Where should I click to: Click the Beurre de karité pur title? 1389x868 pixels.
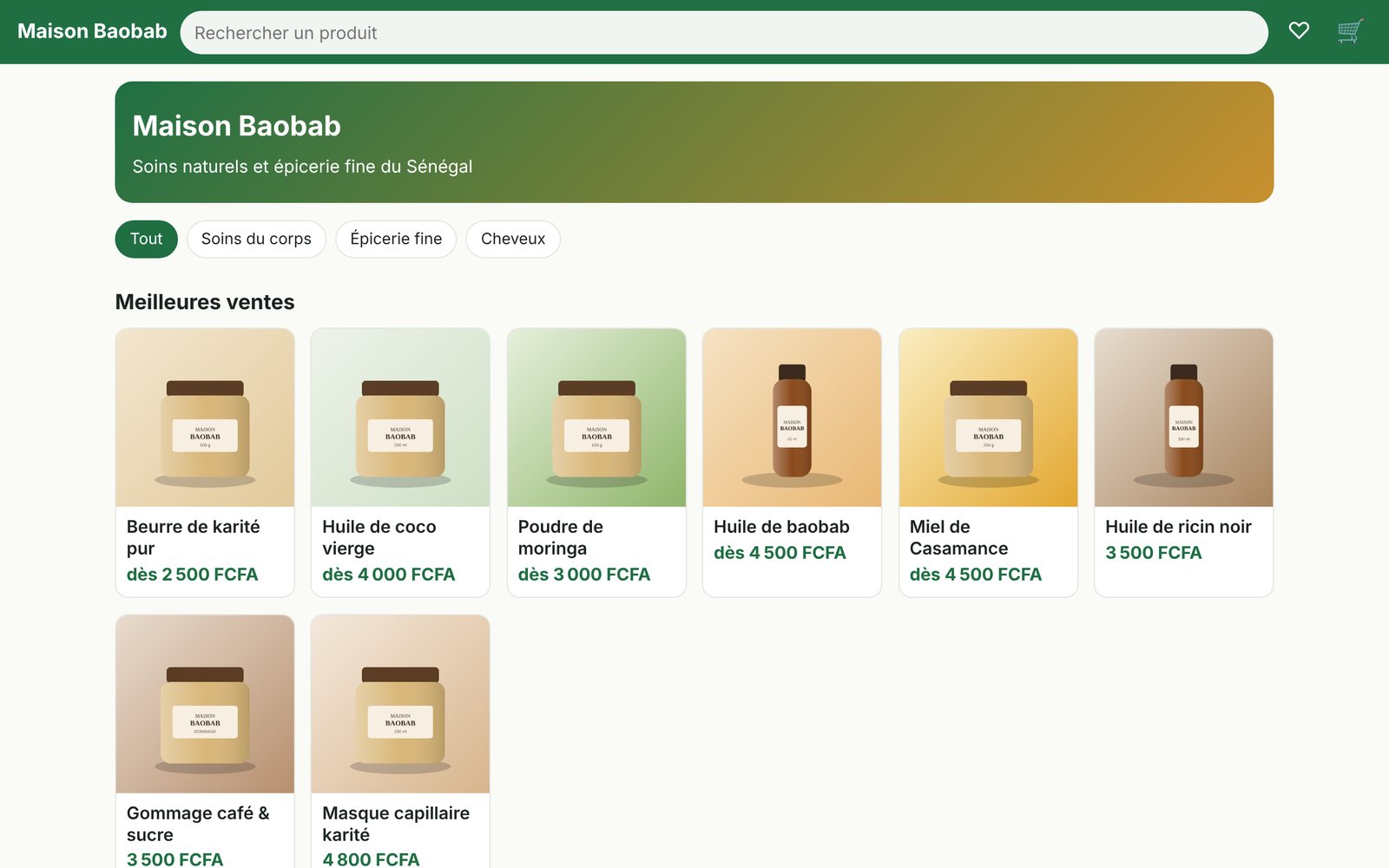tap(193, 537)
